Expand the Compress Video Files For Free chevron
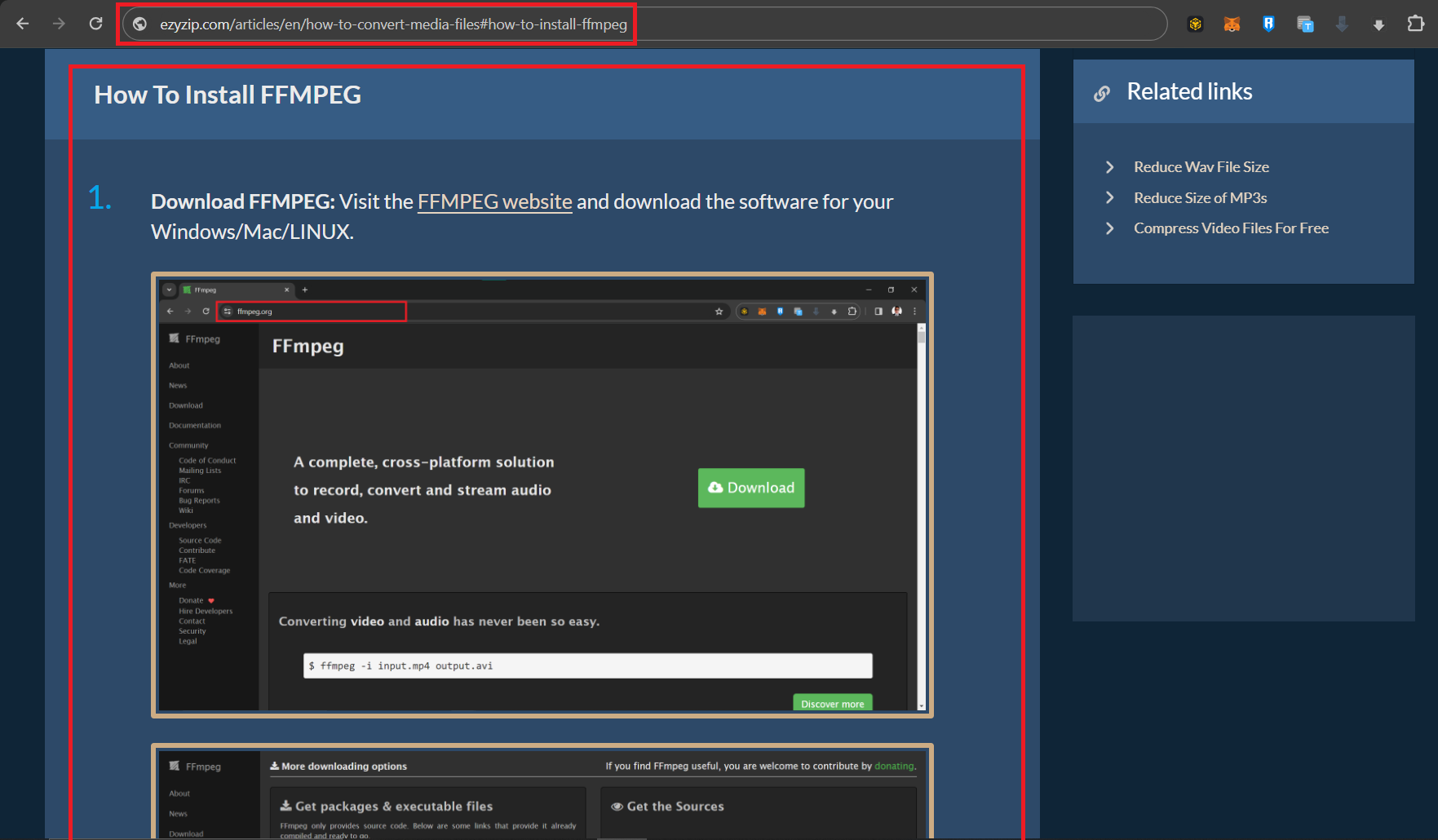1438x840 pixels. (1109, 228)
